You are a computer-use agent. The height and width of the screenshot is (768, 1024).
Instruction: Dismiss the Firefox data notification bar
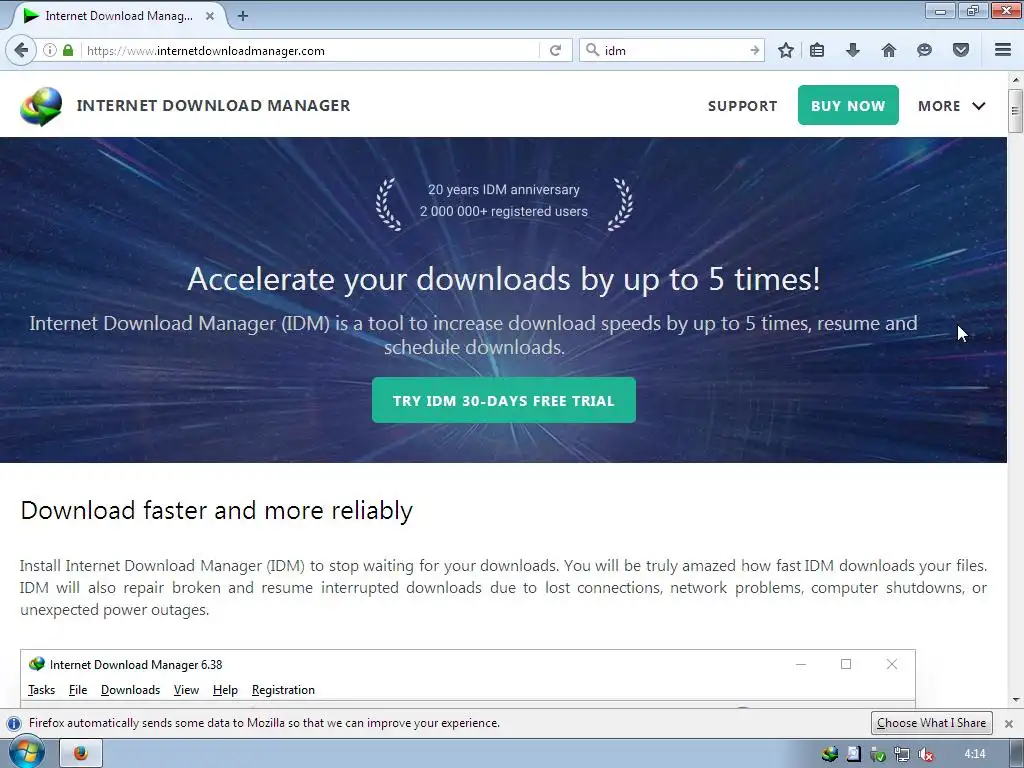coord(1008,724)
